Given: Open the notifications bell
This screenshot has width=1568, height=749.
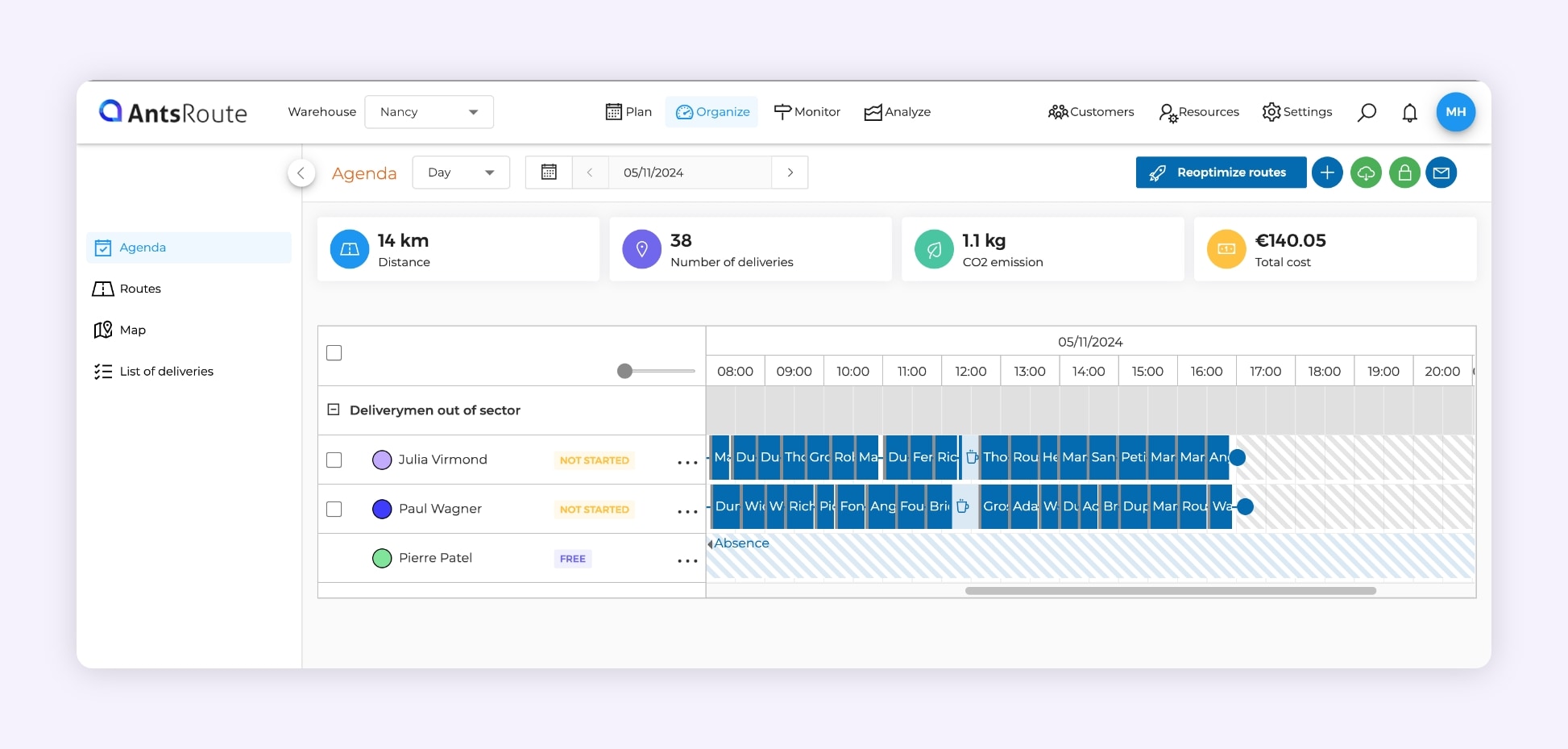Looking at the screenshot, I should 1409,113.
